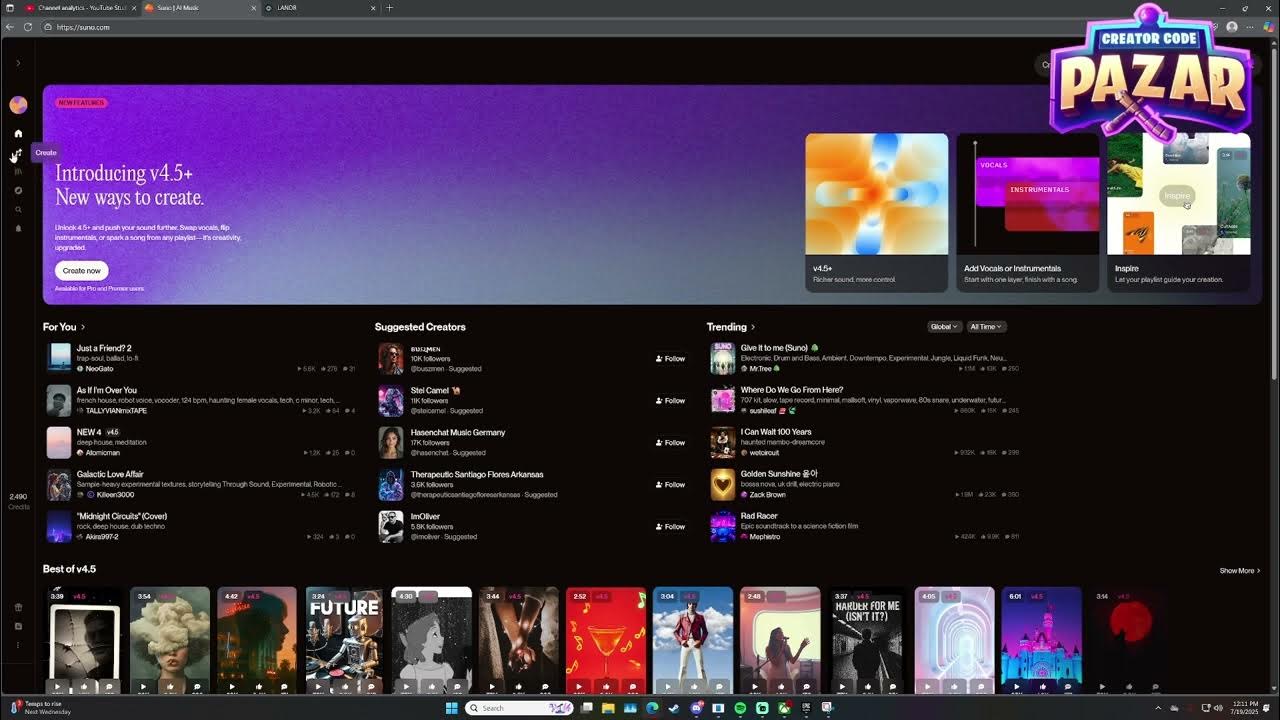Follow Hasenchat Music Germany
Viewport: 1280px width, 720px height.
click(671, 442)
